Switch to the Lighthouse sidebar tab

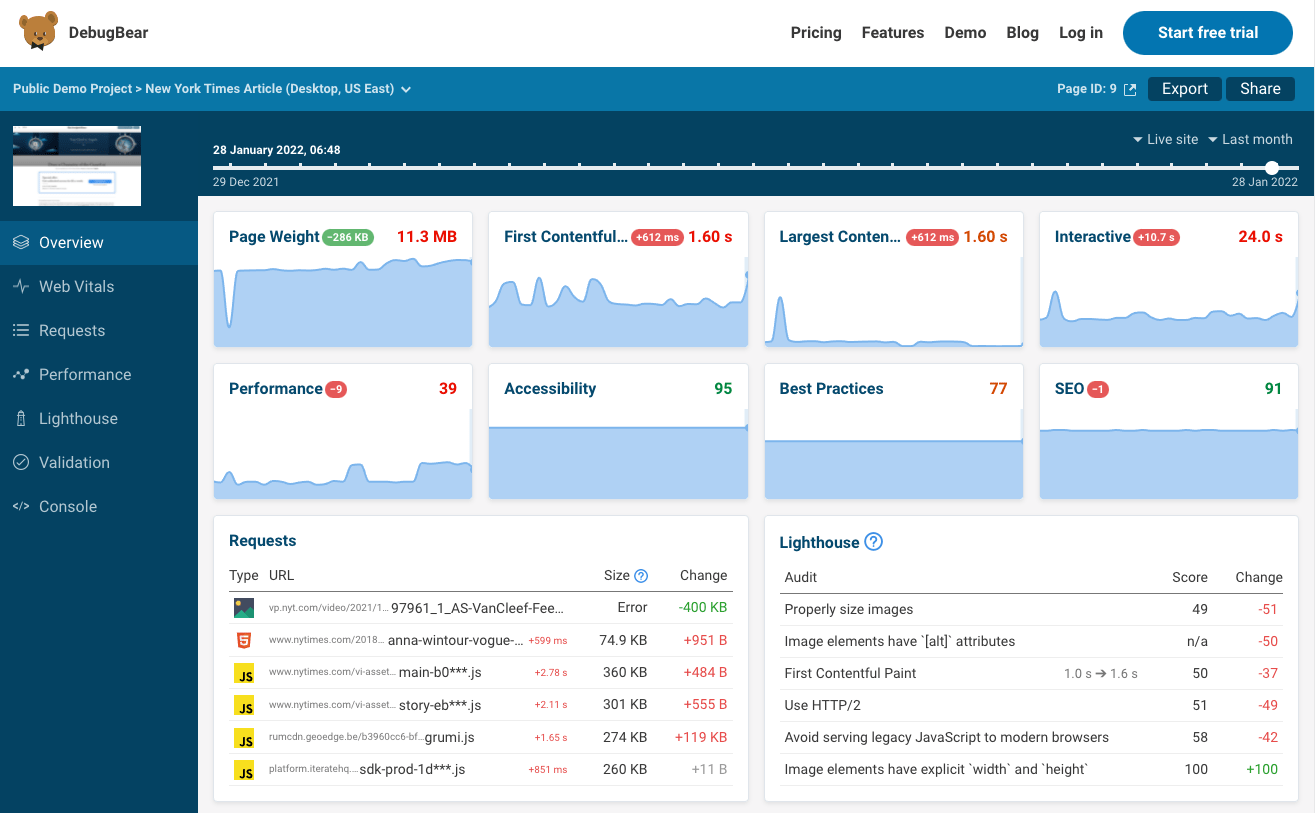[x=99, y=418]
